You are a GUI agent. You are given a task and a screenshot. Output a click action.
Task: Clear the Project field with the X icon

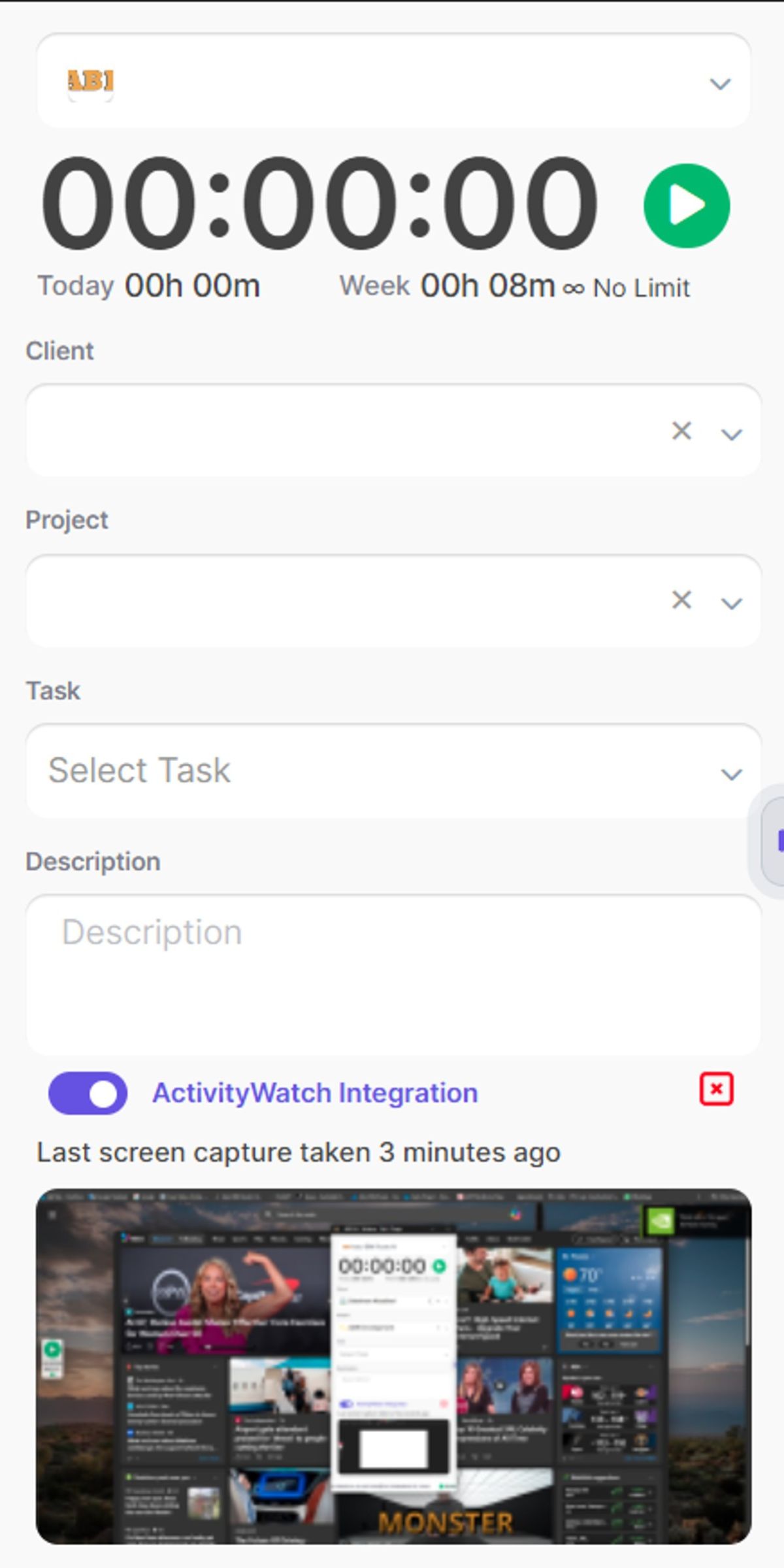(681, 600)
